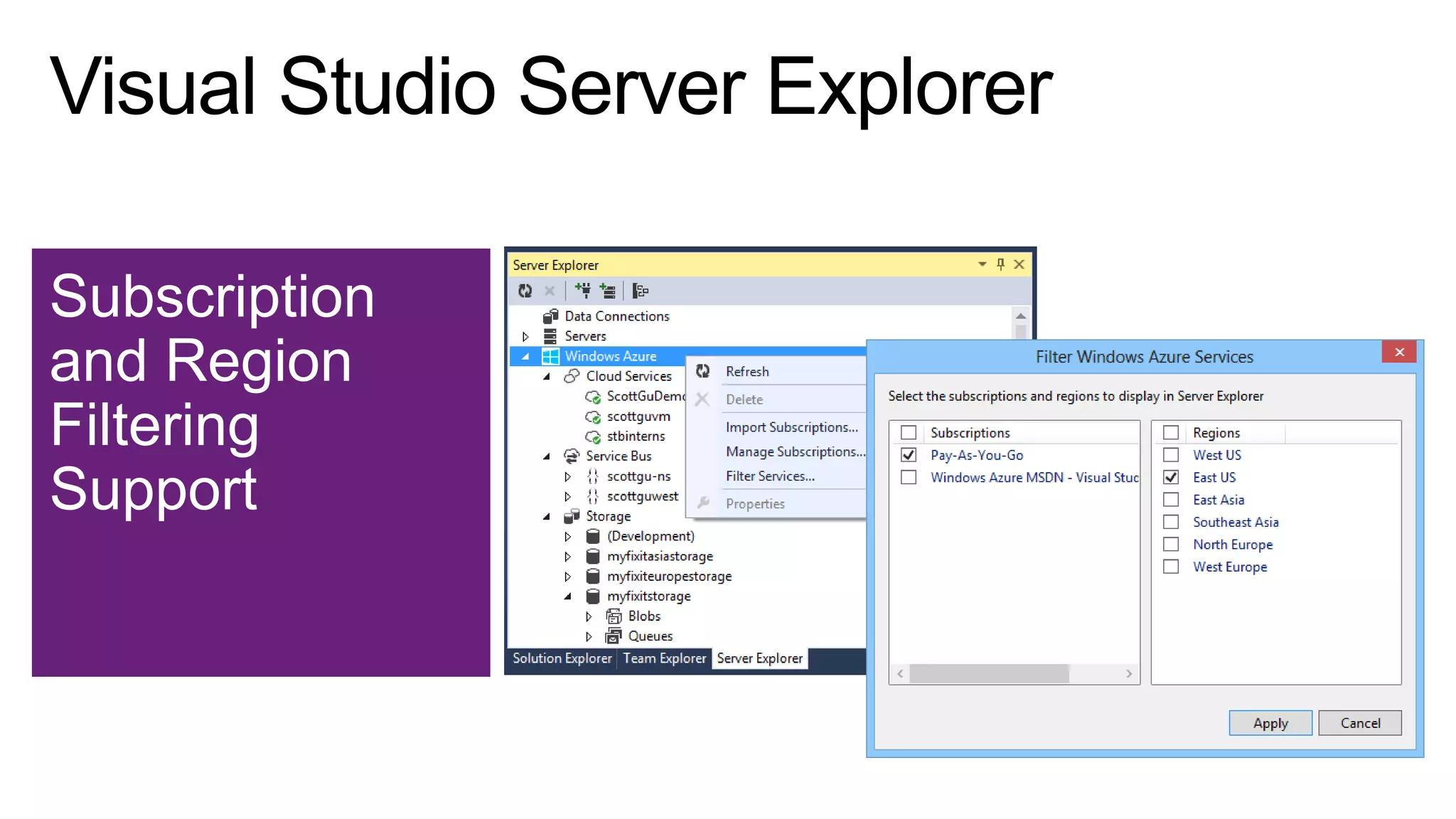Click the tree hierarchy icon in the toolbar
The width and height of the screenshot is (1456, 819).
click(640, 290)
